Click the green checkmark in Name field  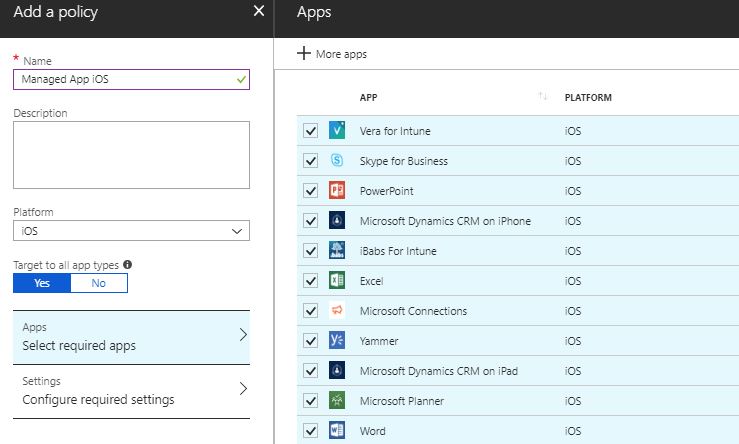241,79
